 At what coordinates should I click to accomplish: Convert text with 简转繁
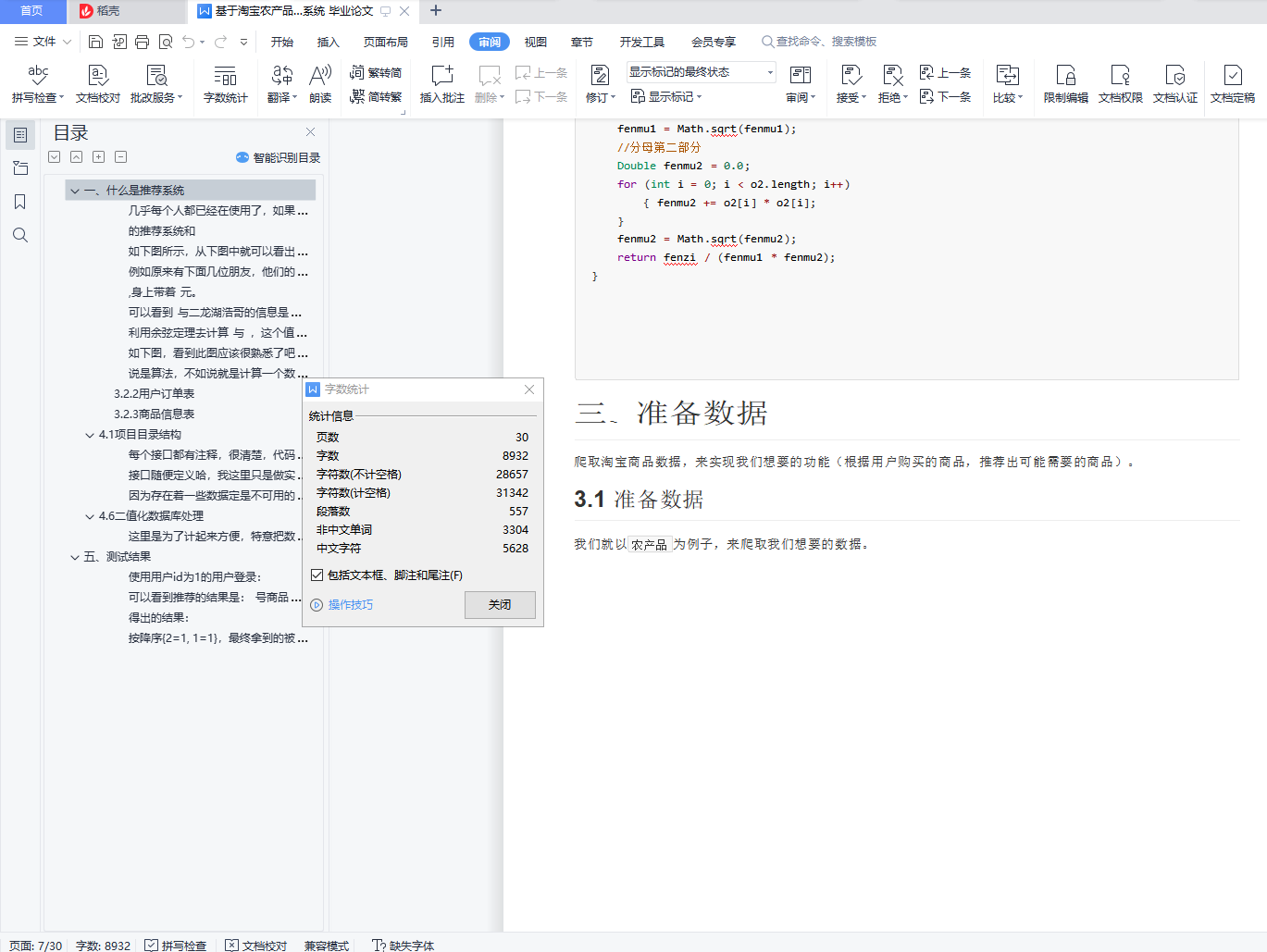pyautogui.click(x=376, y=96)
